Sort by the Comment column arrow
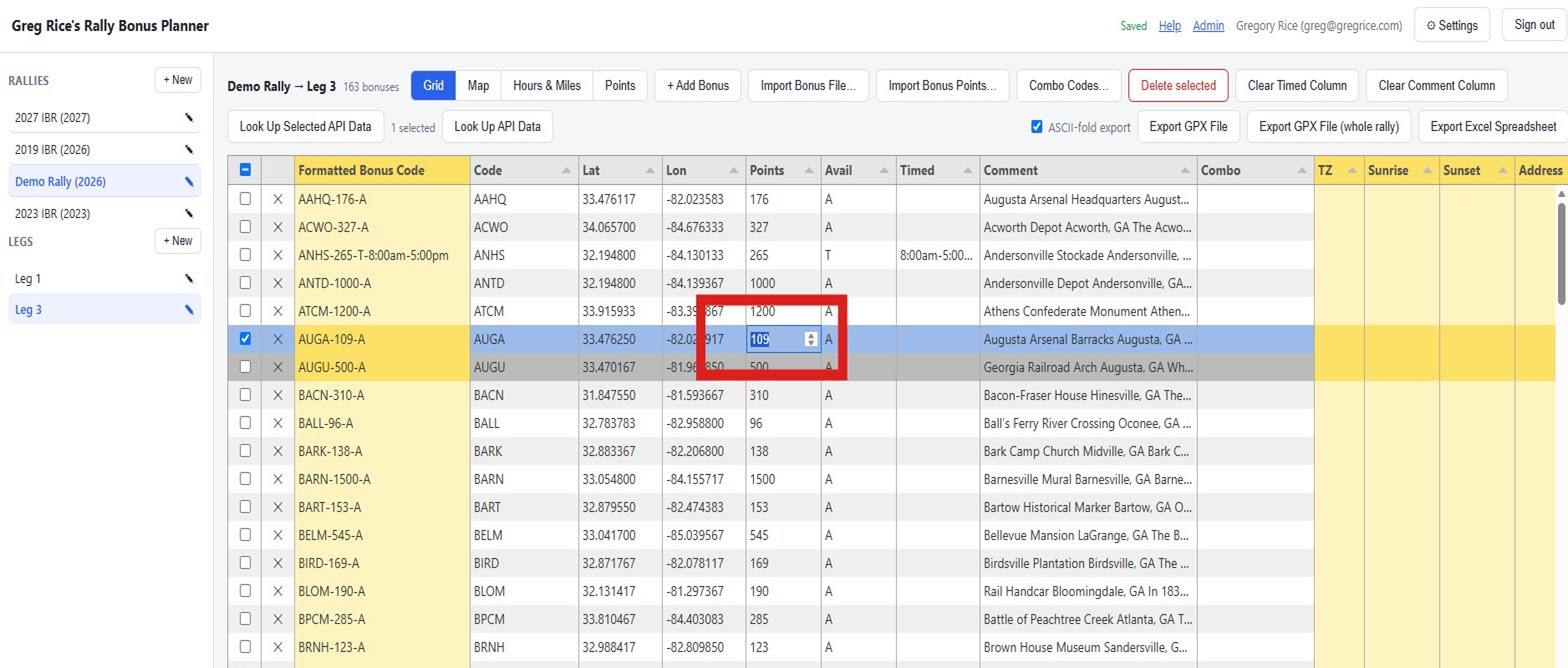 pos(1185,171)
